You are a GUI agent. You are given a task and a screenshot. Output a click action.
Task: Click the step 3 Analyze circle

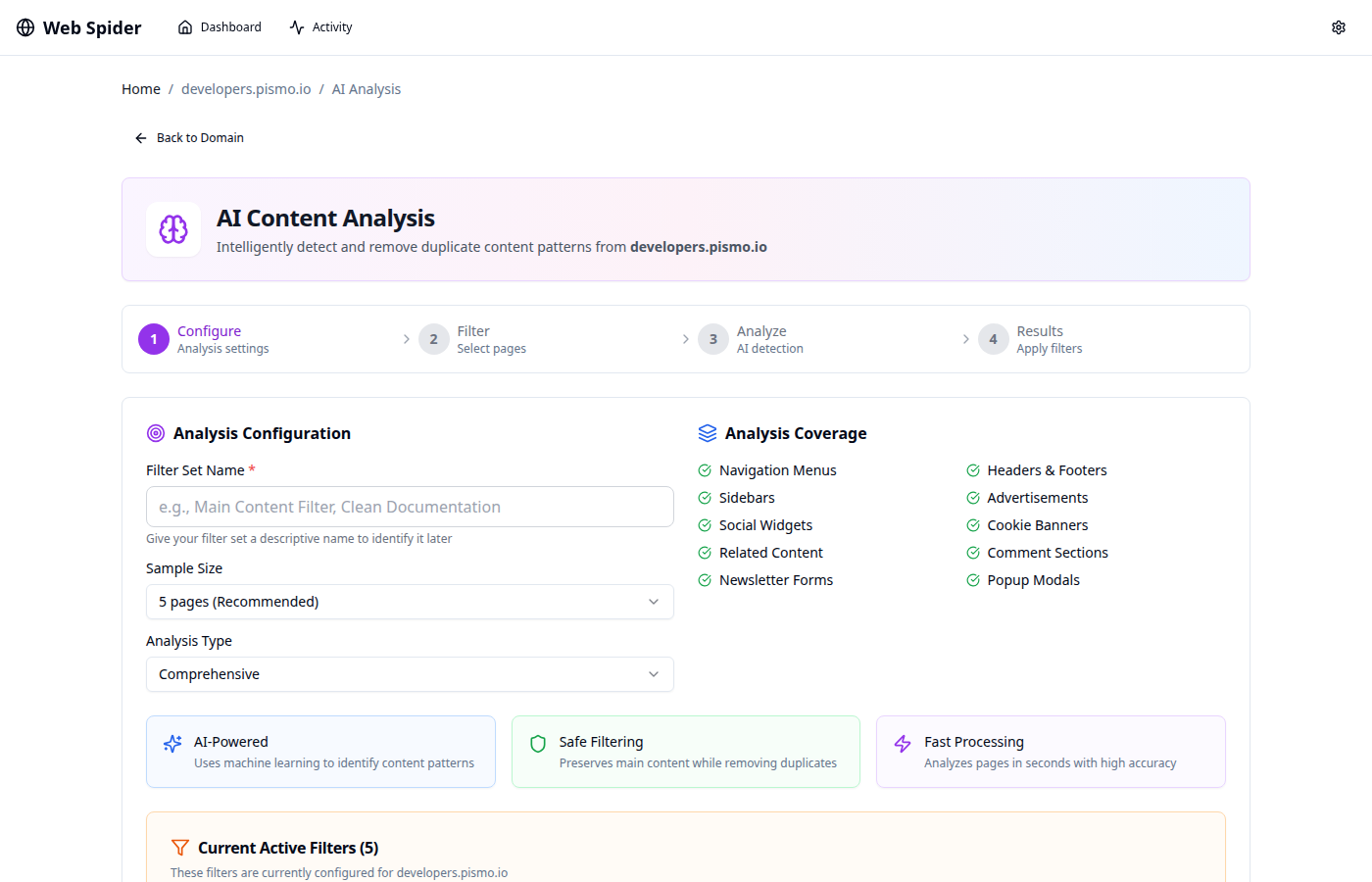(713, 339)
